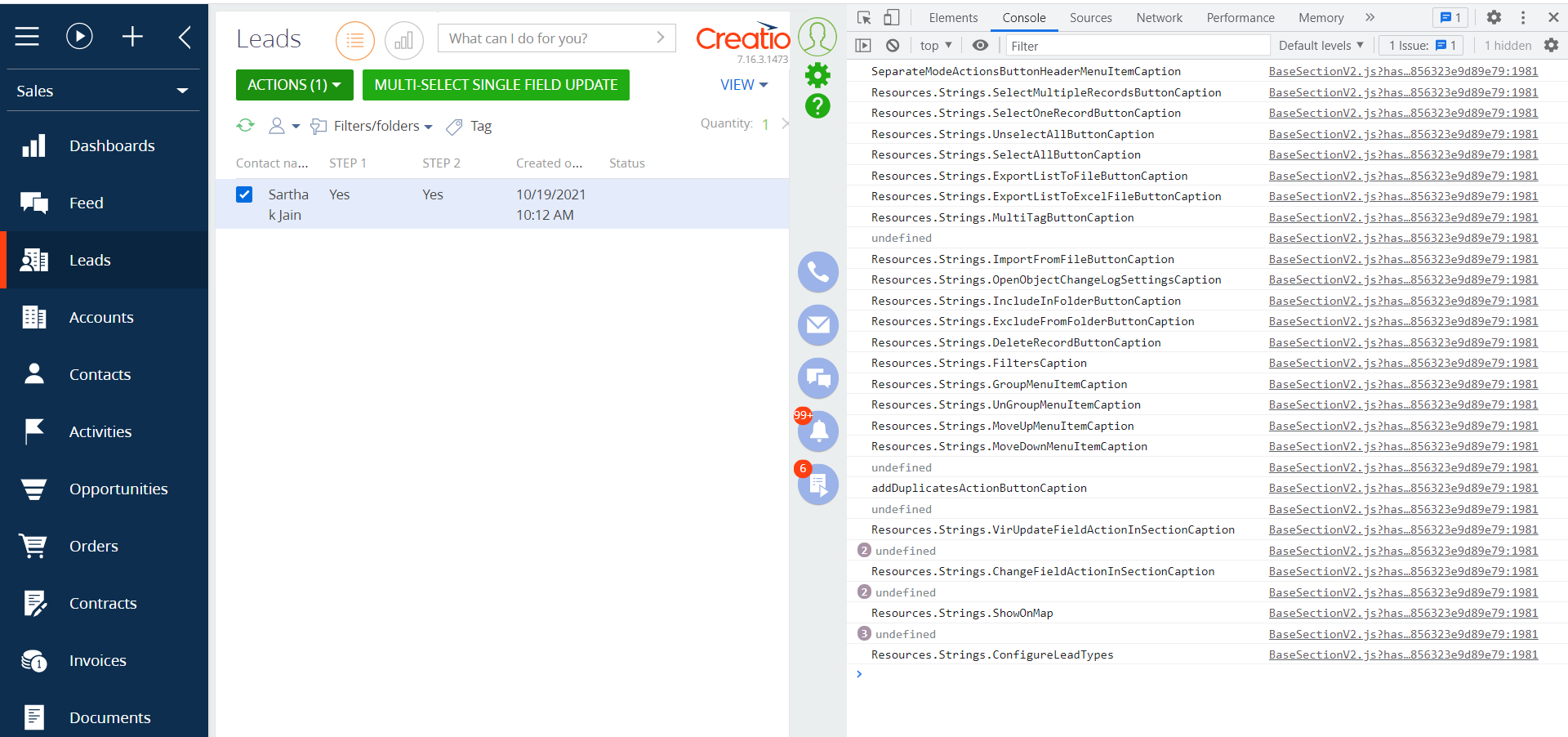Check the Sarthak Jain lead record checkbox
This screenshot has width=1568, height=737.
[244, 194]
